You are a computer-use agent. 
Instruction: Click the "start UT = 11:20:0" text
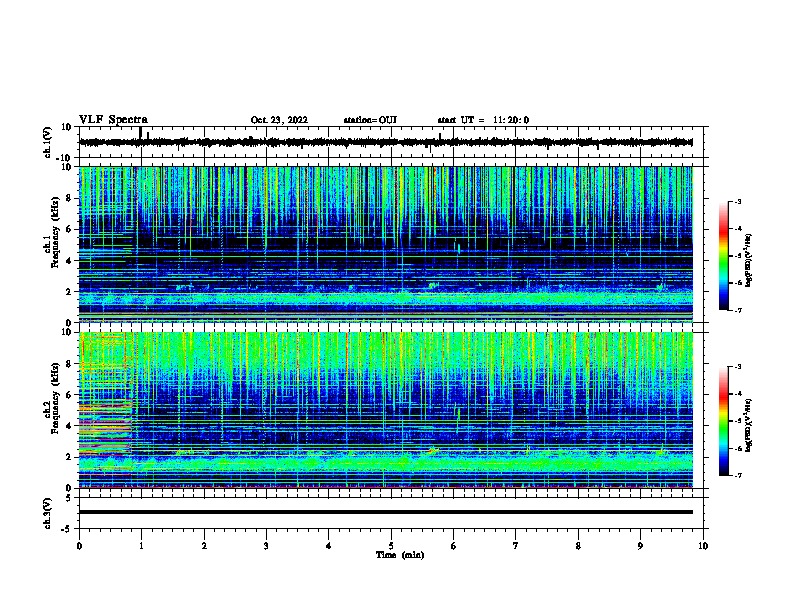pos(483,120)
